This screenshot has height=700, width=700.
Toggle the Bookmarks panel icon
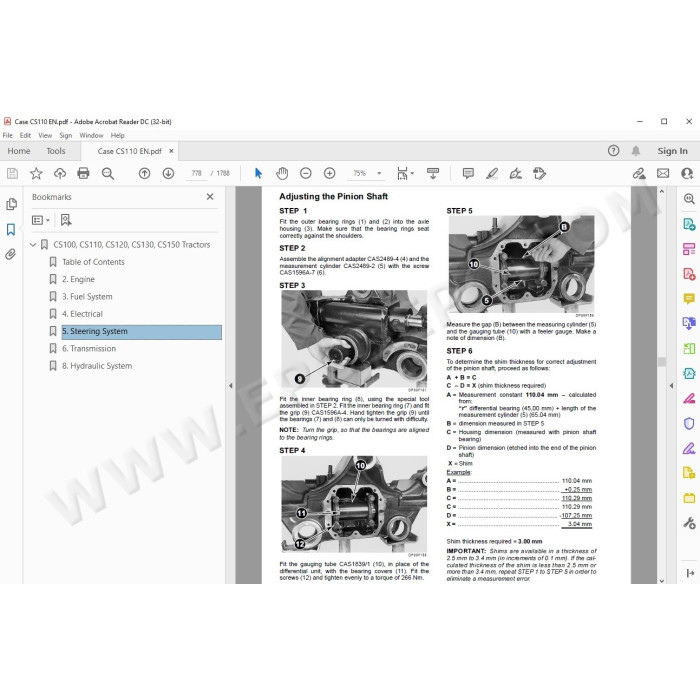pyautogui.click(x=11, y=229)
